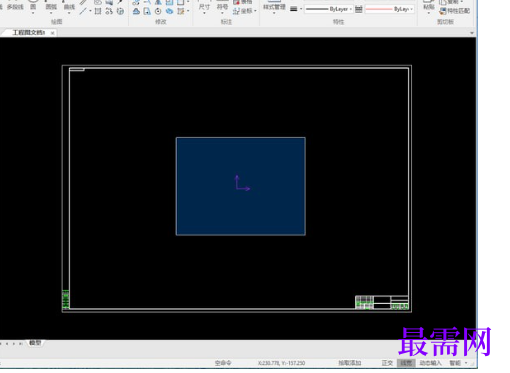The width and height of the screenshot is (510, 373).
Task: Select the 多段线 polyline tool
Action: tap(15, 7)
